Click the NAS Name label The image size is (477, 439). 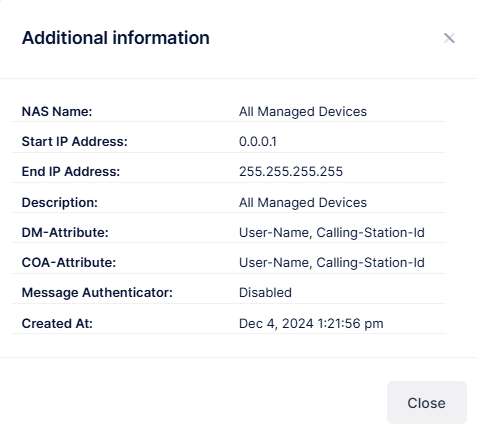point(57,111)
